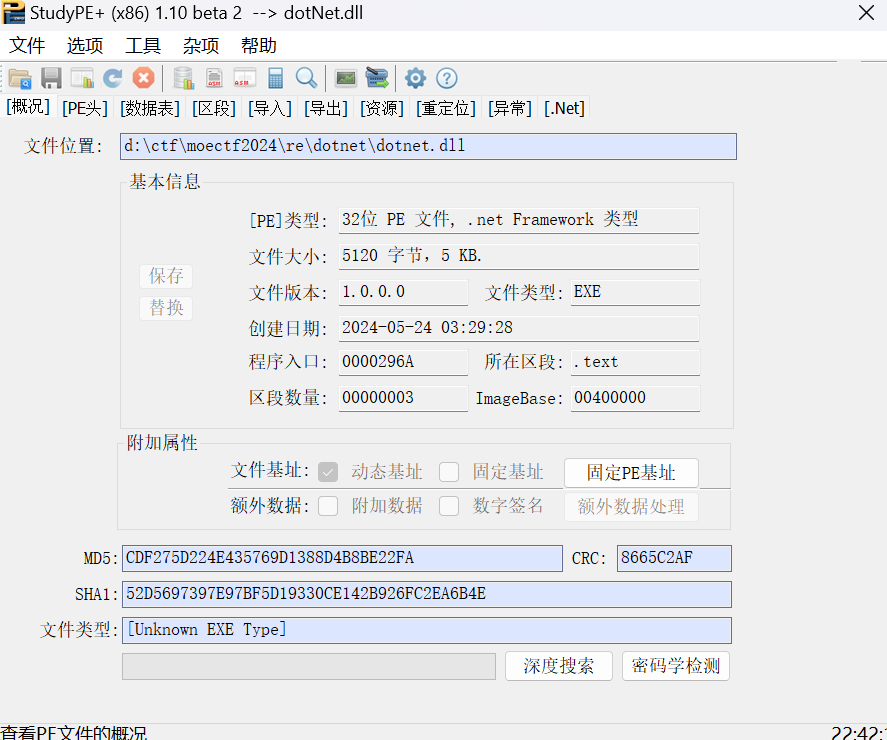Click the 文件类型 EXE field
Image resolution: width=887 pixels, height=740 pixels.
[635, 292]
